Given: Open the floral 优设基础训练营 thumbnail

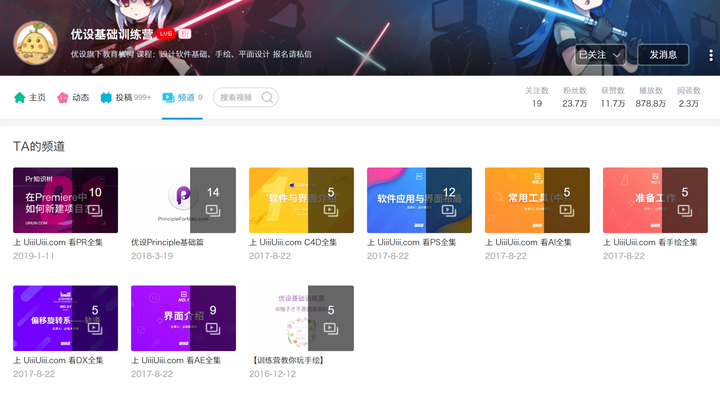Looking at the screenshot, I should pyautogui.click(x=302, y=318).
